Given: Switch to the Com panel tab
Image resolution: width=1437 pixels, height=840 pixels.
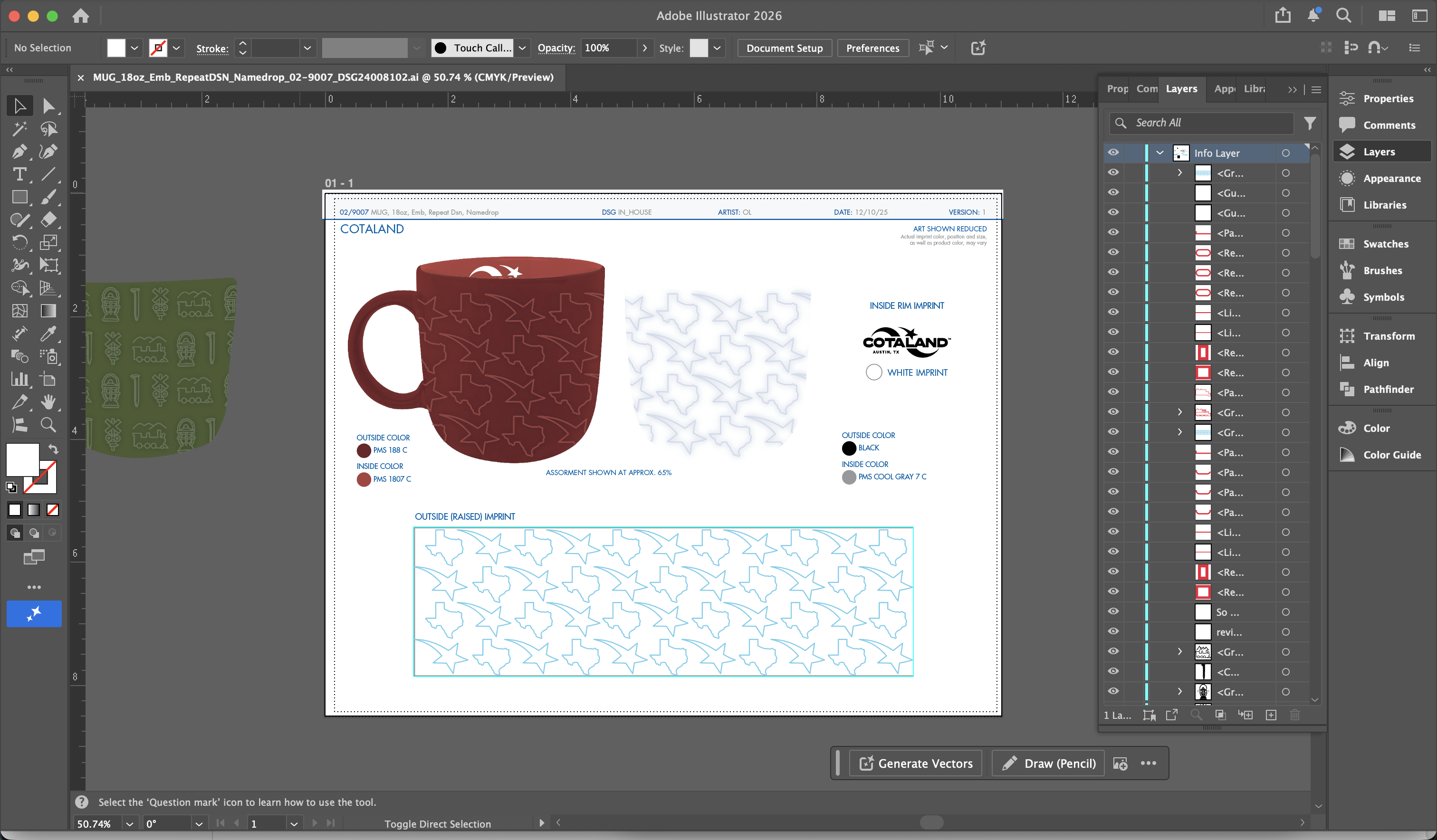Looking at the screenshot, I should (x=1147, y=89).
